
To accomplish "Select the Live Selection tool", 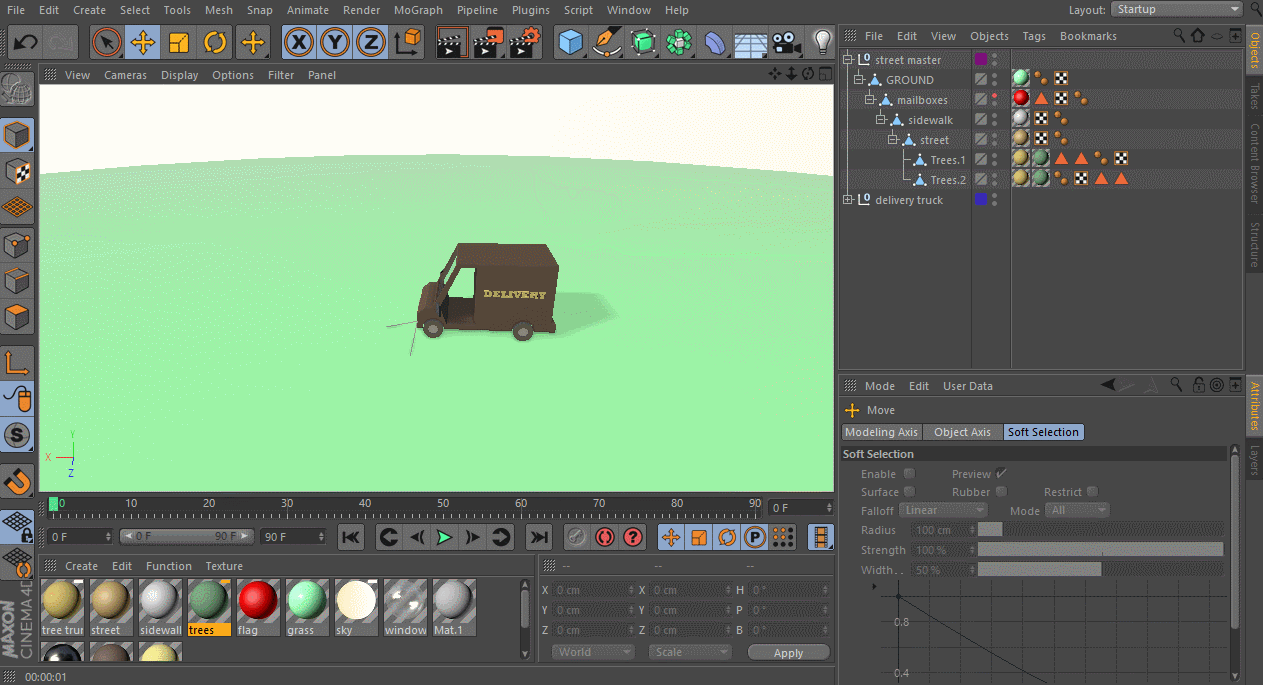I will tap(107, 42).
